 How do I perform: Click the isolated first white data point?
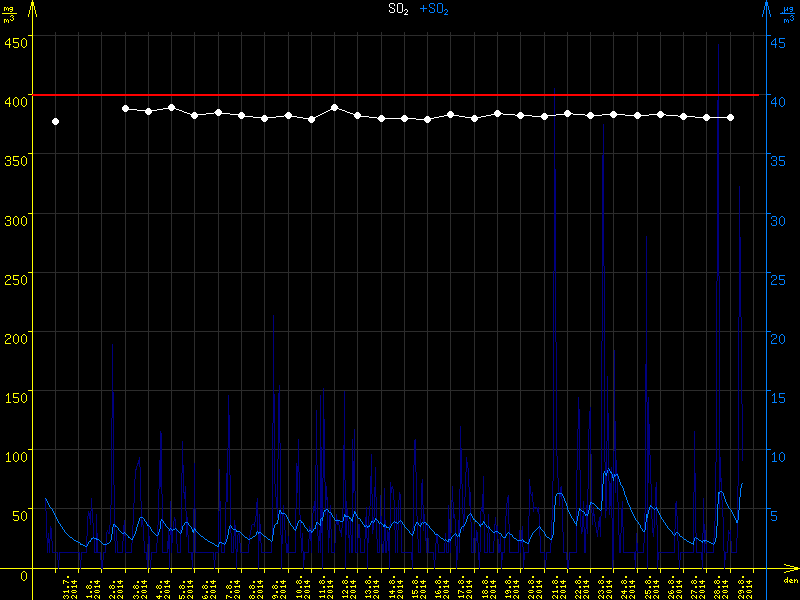click(x=55, y=121)
